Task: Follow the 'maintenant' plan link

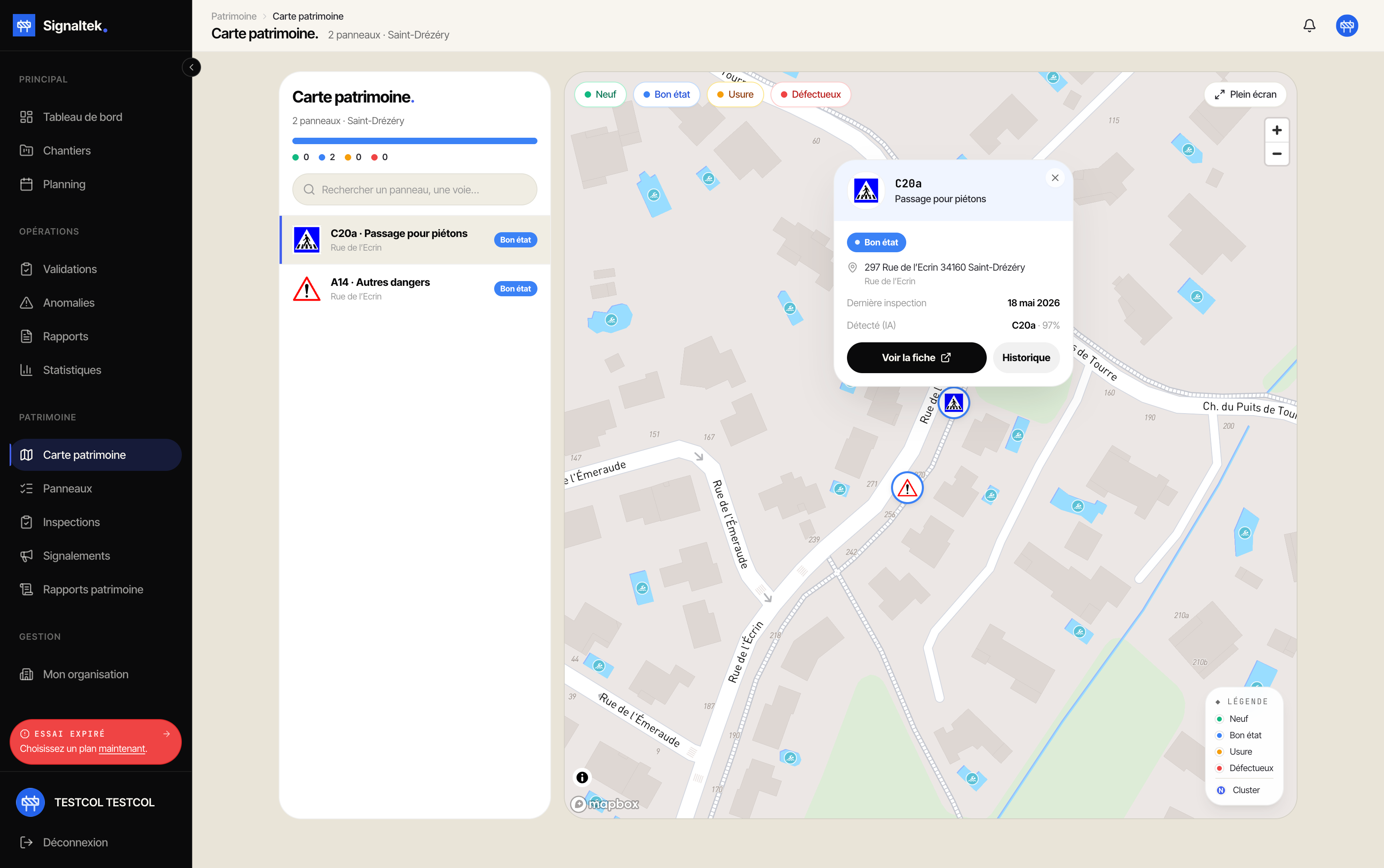Action: (x=122, y=749)
